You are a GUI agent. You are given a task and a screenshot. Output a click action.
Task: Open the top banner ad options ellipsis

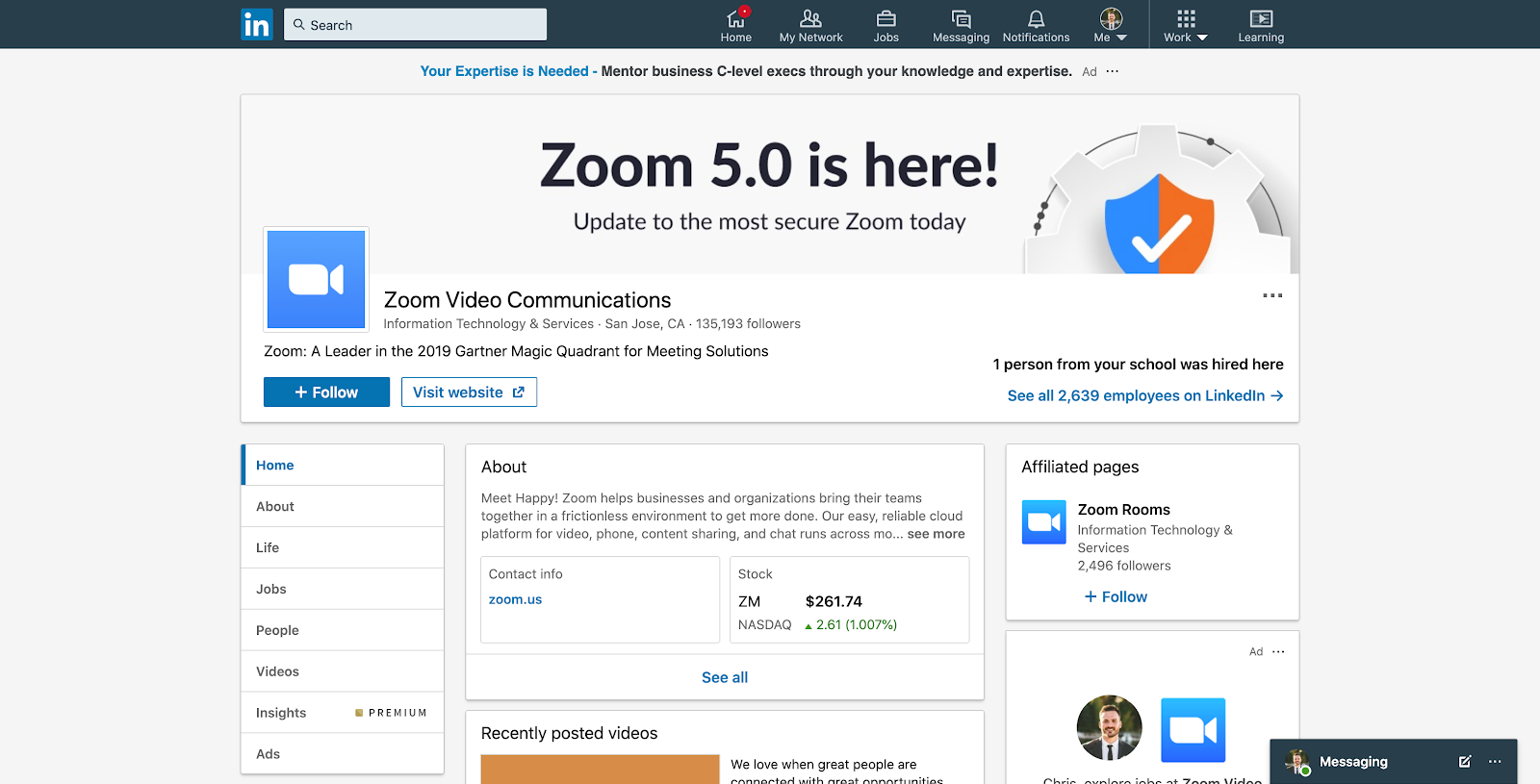pos(1113,71)
